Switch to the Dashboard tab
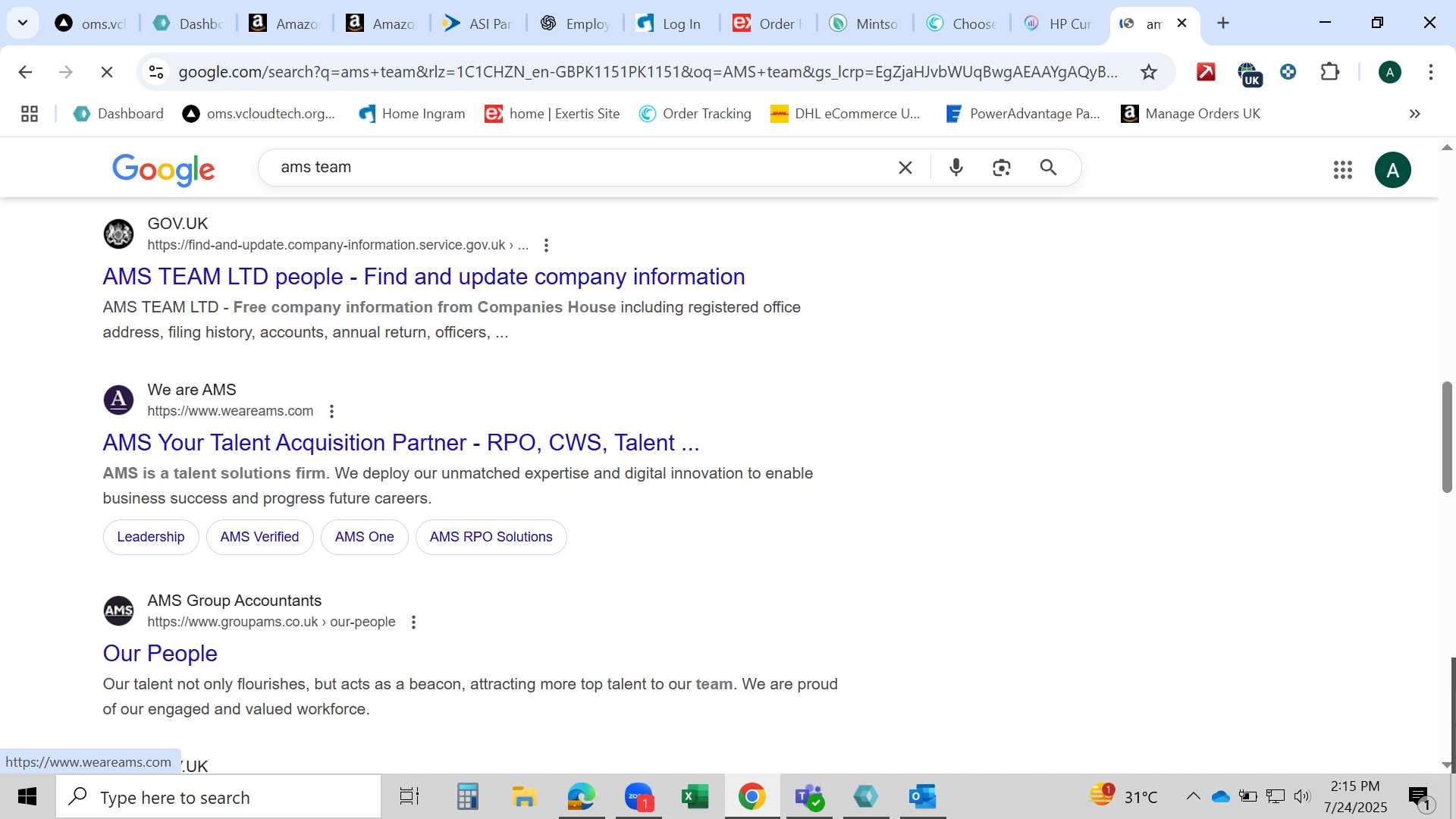The width and height of the screenshot is (1456, 819). pos(189,24)
